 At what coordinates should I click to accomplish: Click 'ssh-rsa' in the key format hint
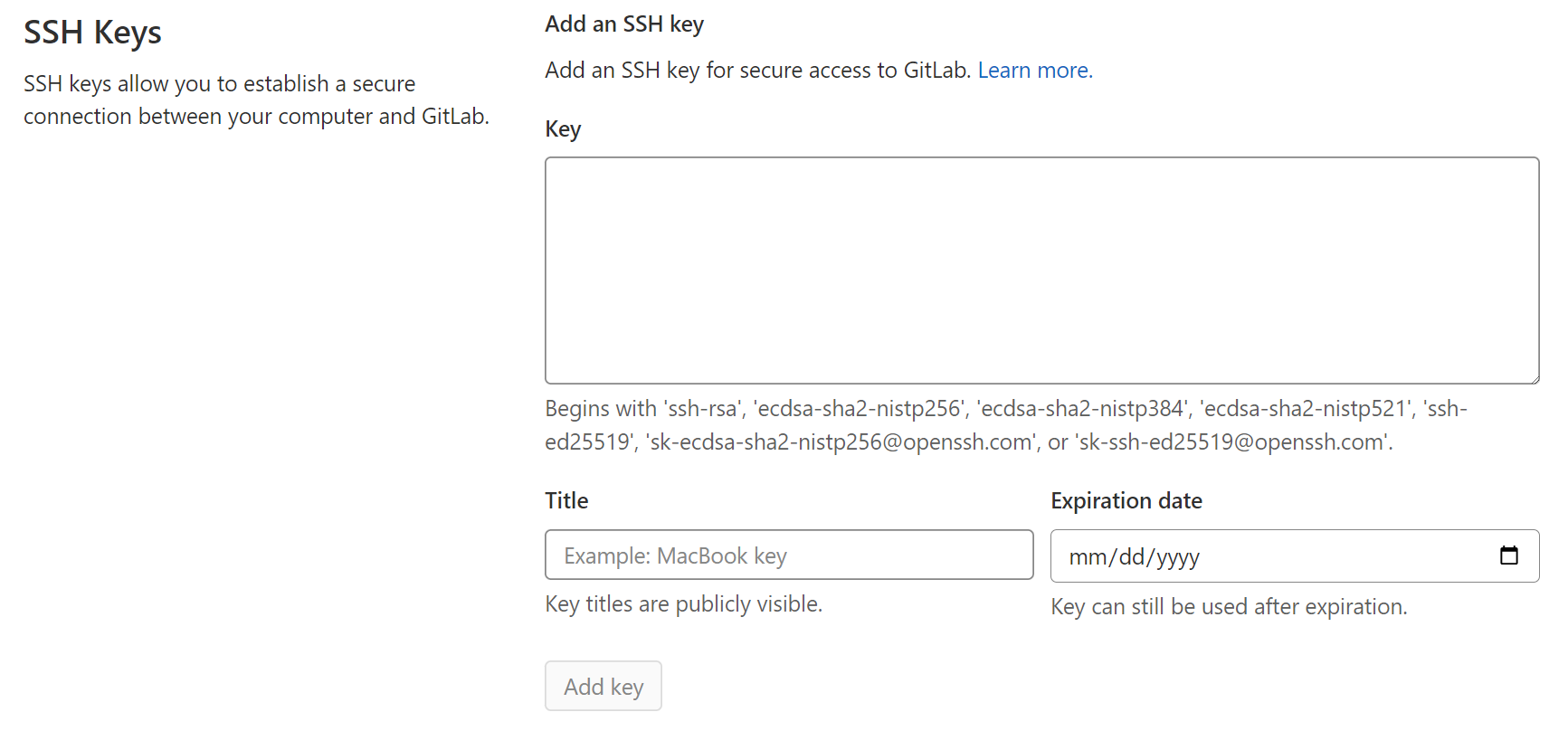[x=702, y=409]
